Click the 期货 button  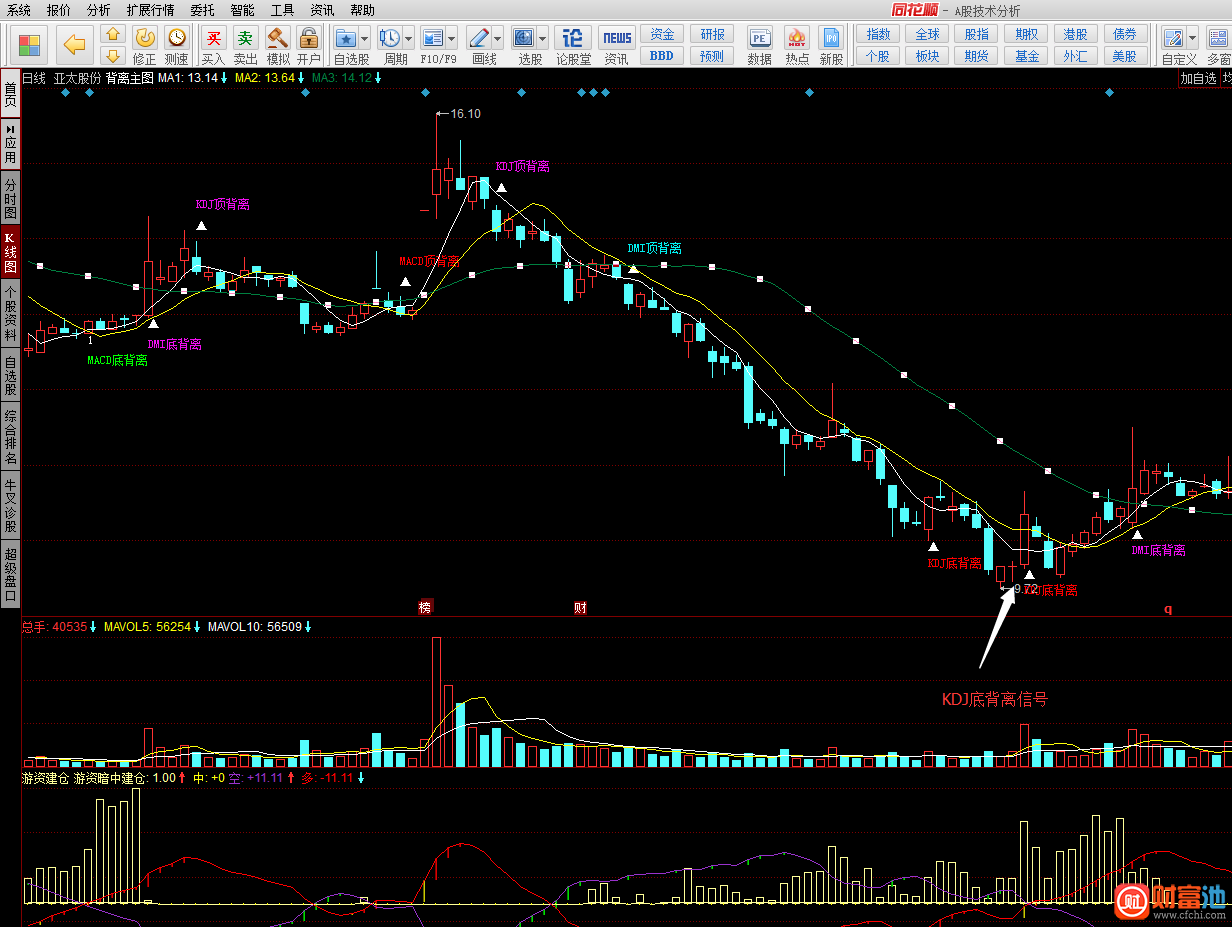pyautogui.click(x=977, y=56)
